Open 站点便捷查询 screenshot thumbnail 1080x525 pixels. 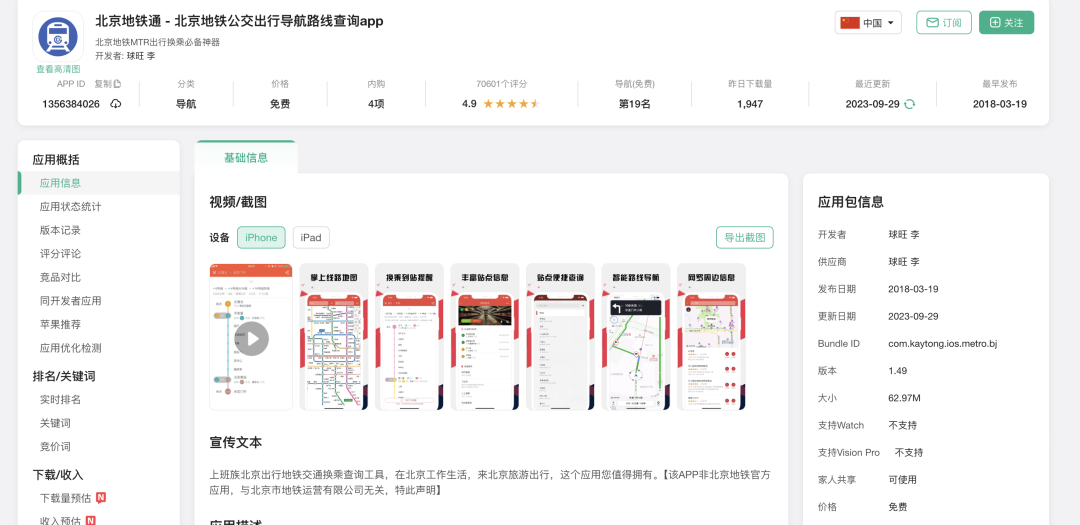[560, 337]
